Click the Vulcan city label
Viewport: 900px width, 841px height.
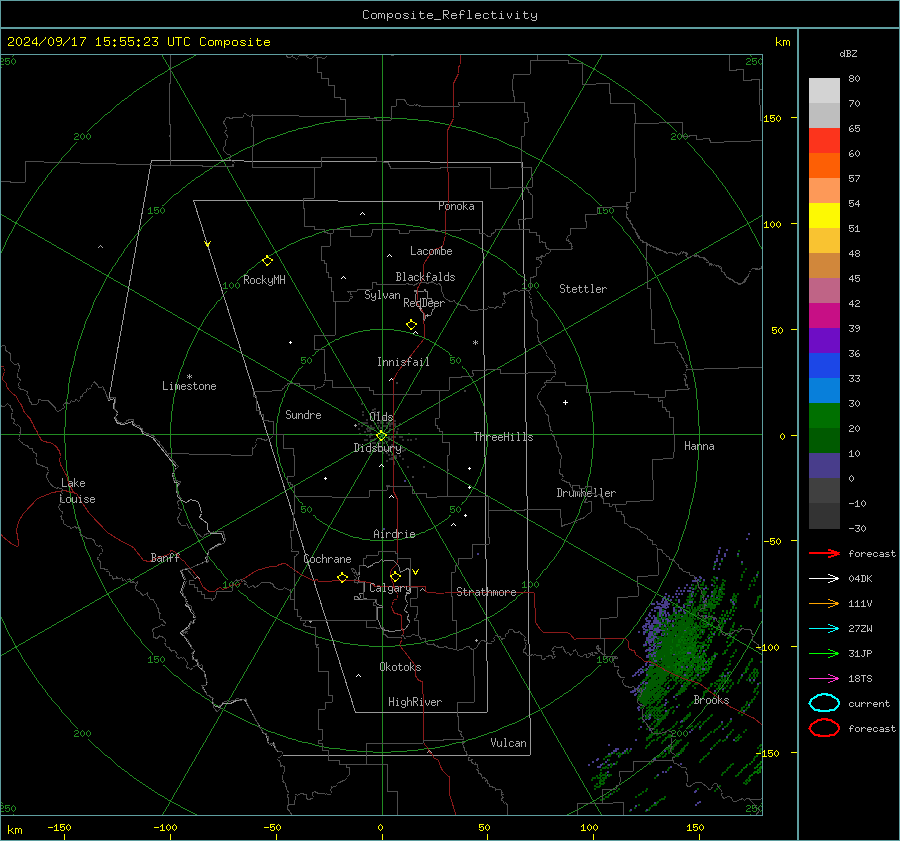509,743
